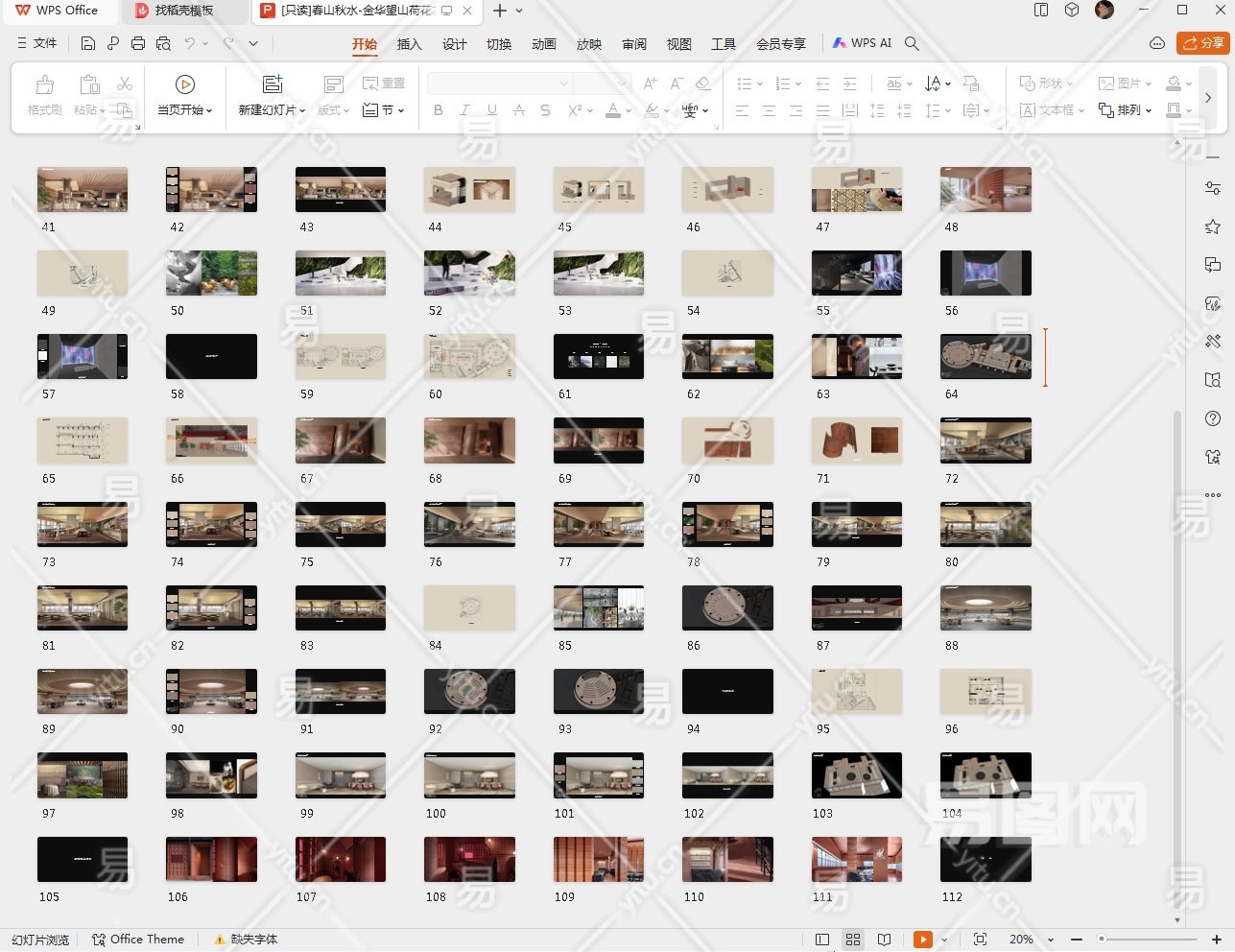Open search with the magnifier icon
This screenshot has width=1235, height=952.
tap(912, 43)
